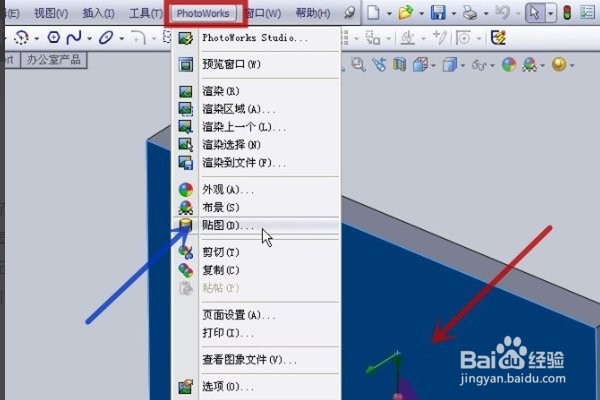
Task: Switch to the 办公室产品 tab
Action: tap(54, 60)
